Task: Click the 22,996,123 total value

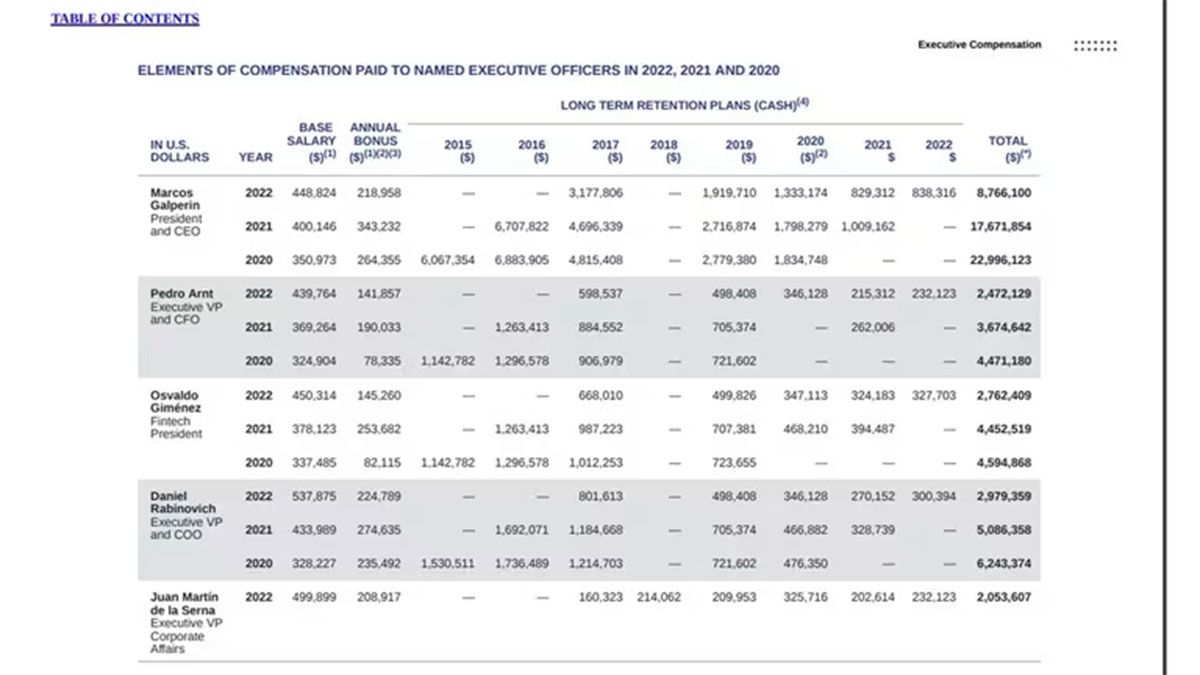Action: click(1000, 260)
